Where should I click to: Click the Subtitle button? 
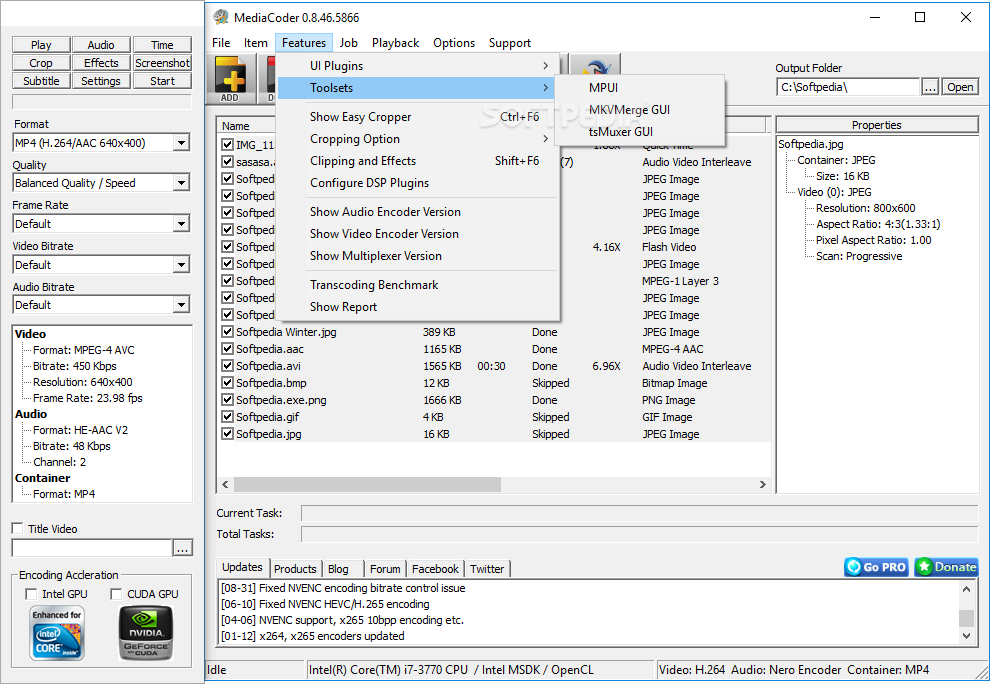(x=41, y=81)
